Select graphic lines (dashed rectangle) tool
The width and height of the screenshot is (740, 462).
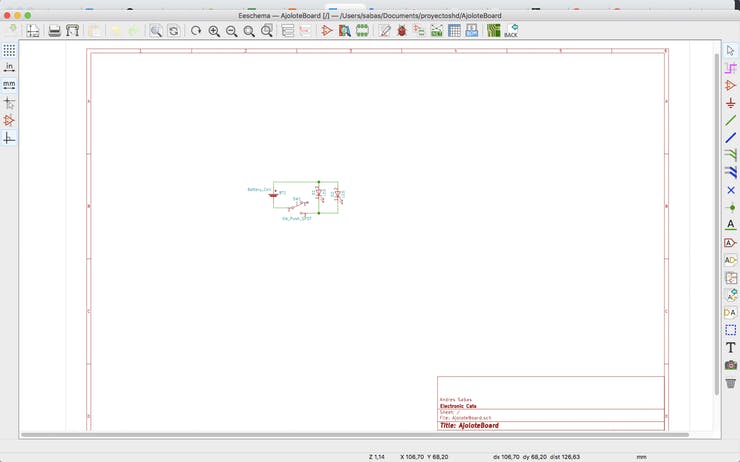731,330
